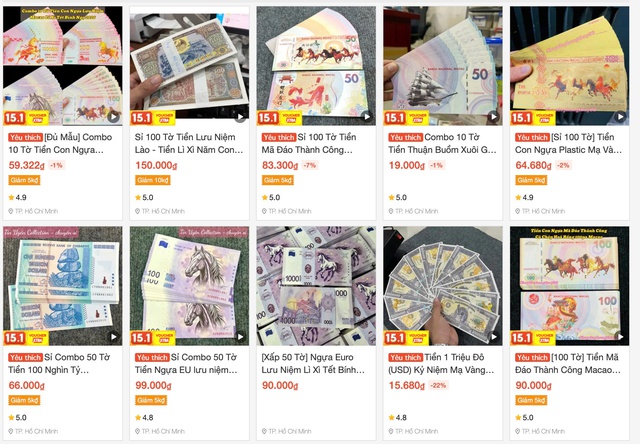Click the Giảm 5kđ tag under 83.300đ price
The height and width of the screenshot is (444, 640).
click(278, 180)
